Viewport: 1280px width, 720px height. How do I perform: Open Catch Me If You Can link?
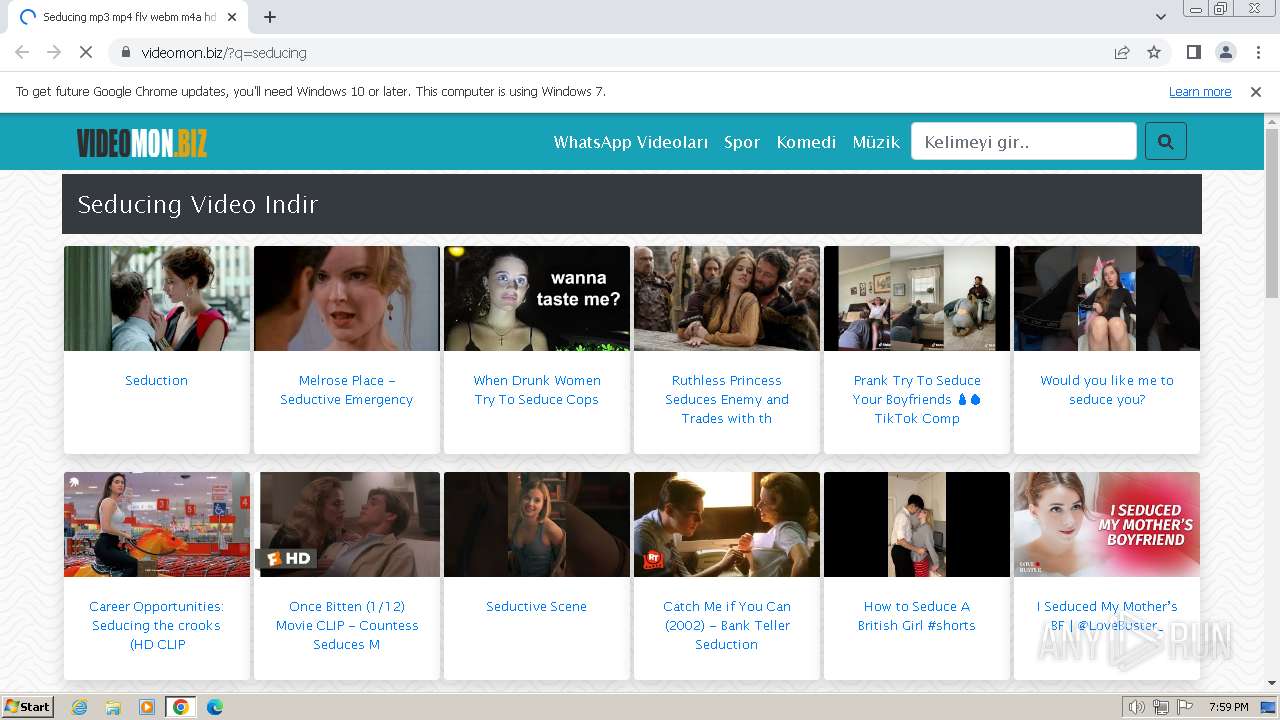pyautogui.click(x=727, y=625)
